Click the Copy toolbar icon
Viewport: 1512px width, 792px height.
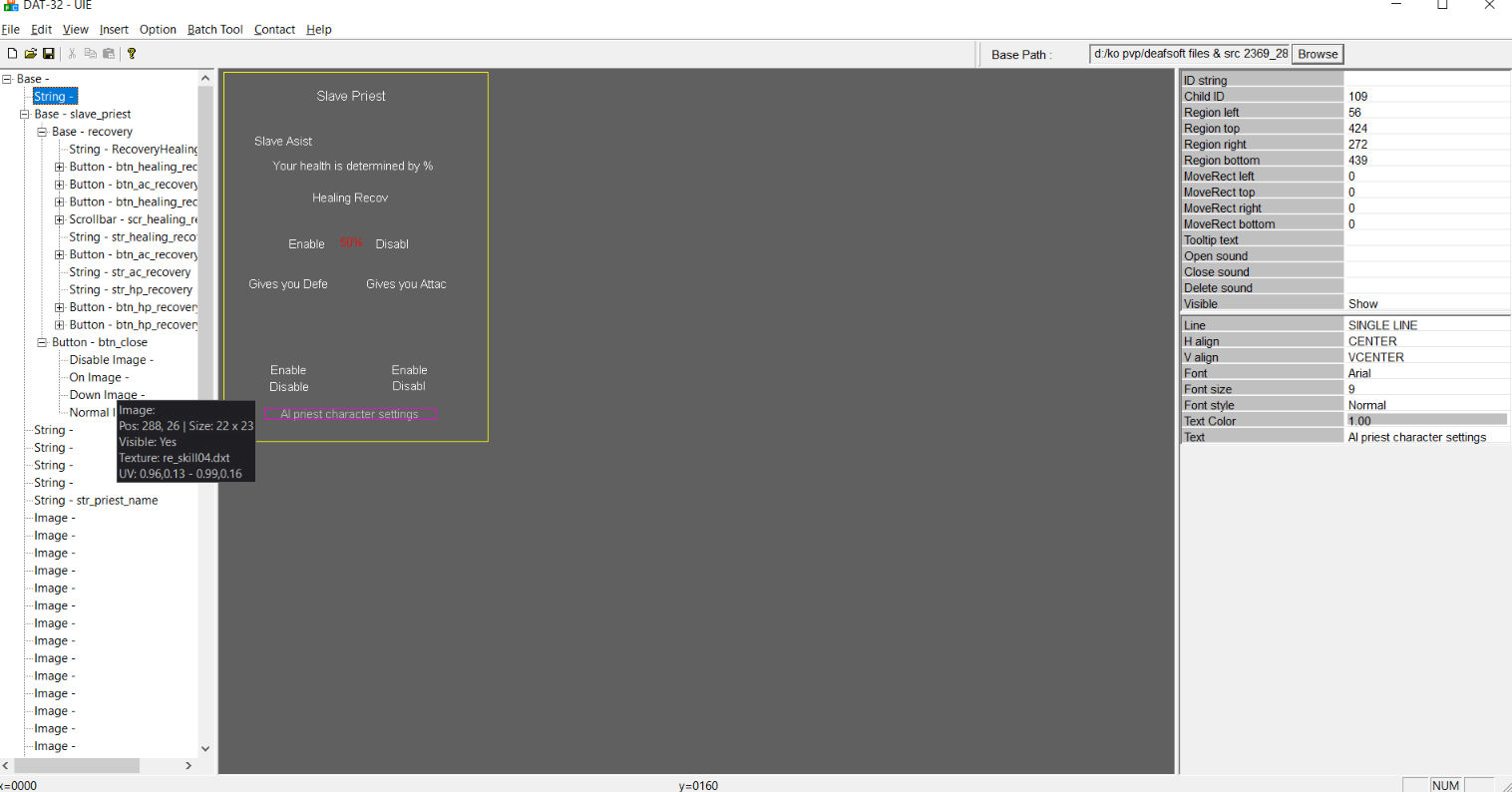90,54
